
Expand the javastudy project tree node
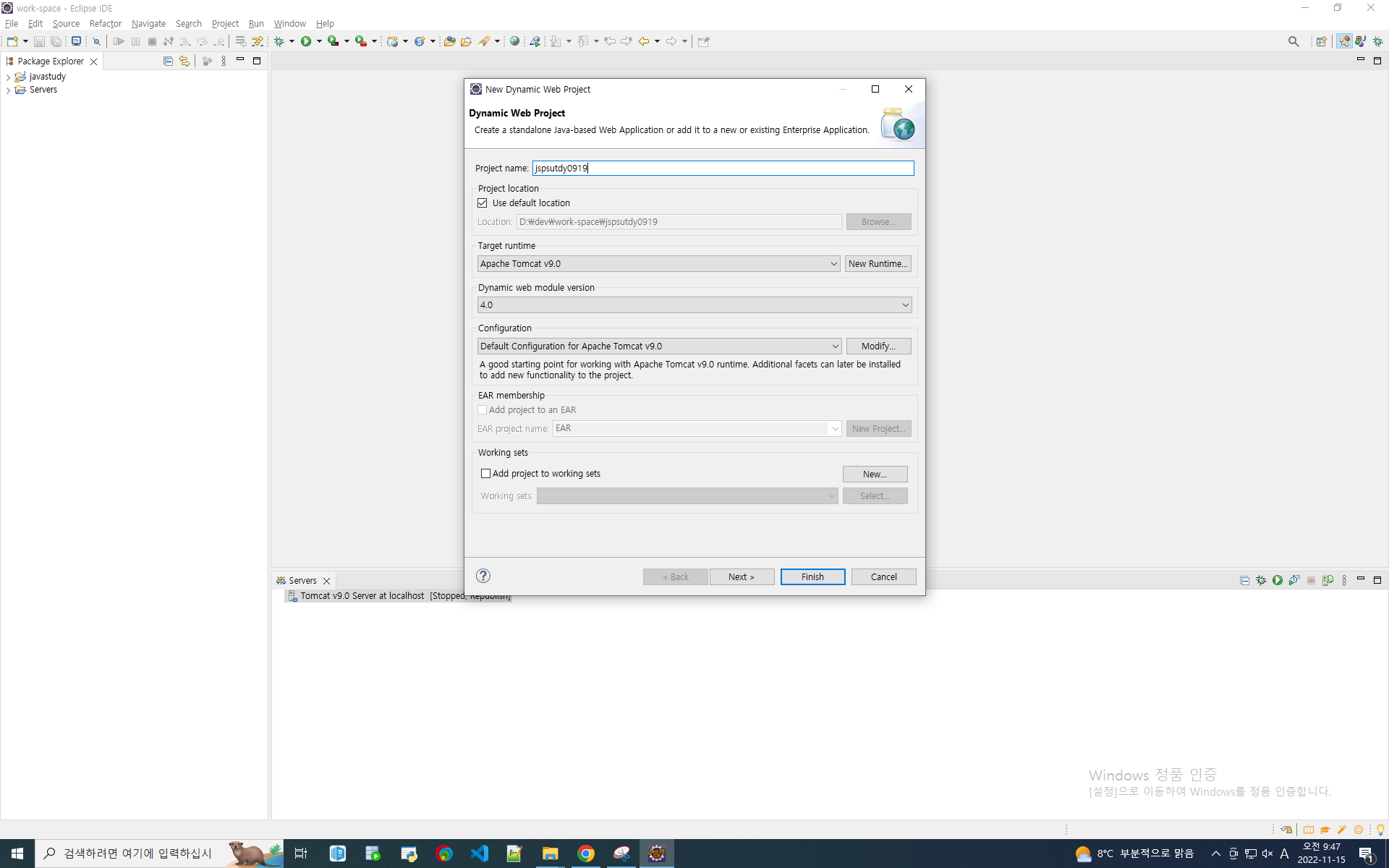point(8,77)
